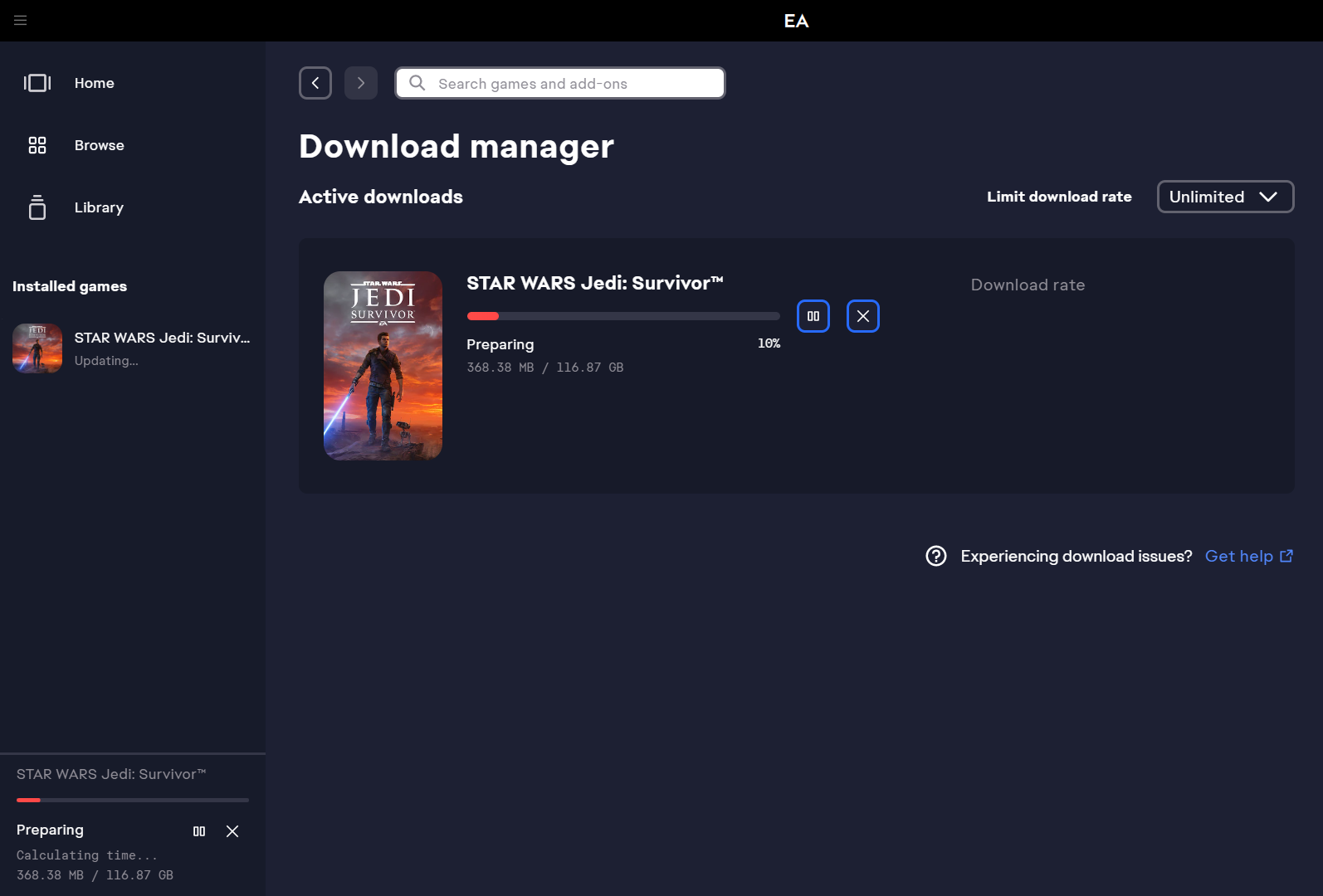
Task: Open the Limit download rate dropdown
Action: pyautogui.click(x=1225, y=197)
